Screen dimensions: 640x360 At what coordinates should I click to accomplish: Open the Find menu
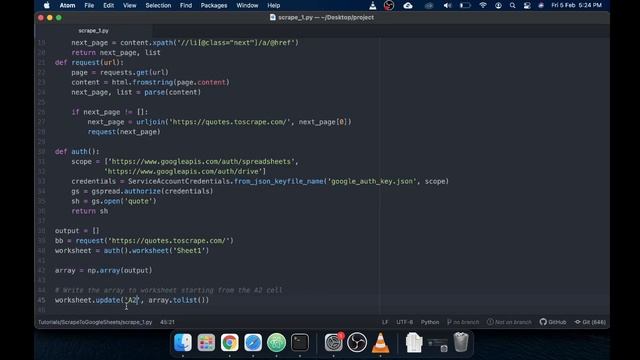coord(186,5)
